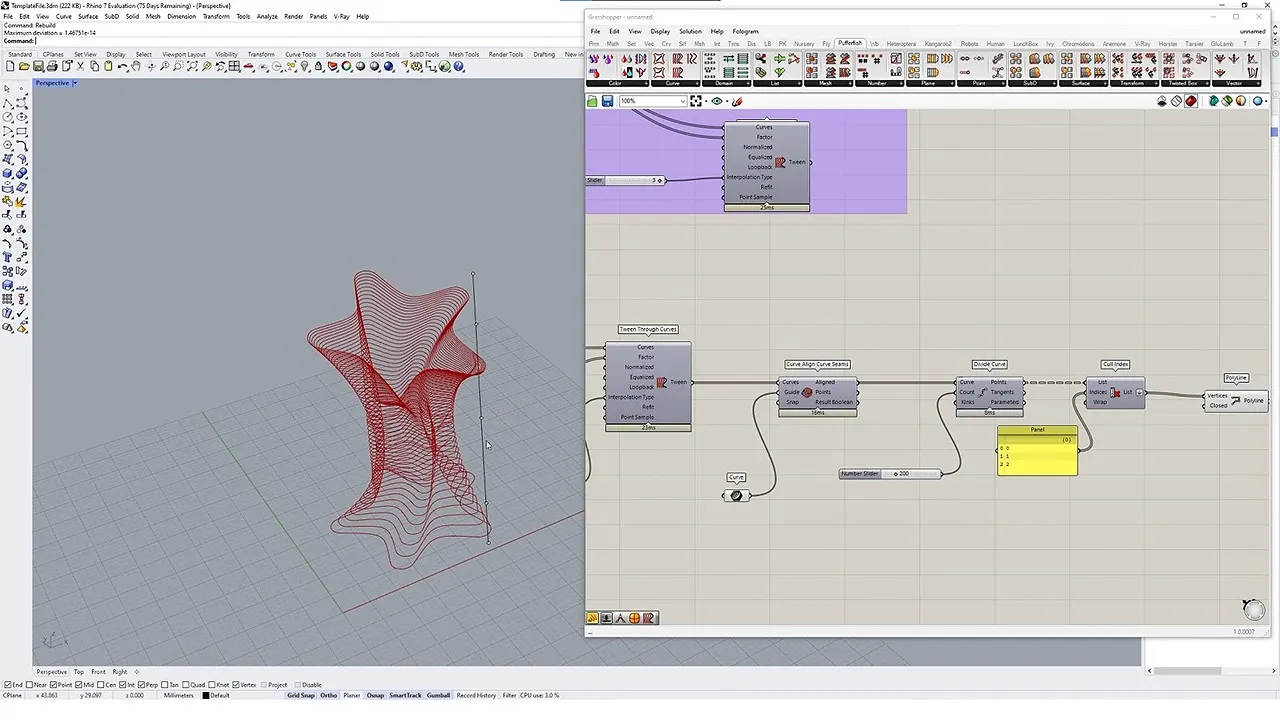
Task: Click the lock icon in Rhino toolbar
Action: click(x=319, y=66)
